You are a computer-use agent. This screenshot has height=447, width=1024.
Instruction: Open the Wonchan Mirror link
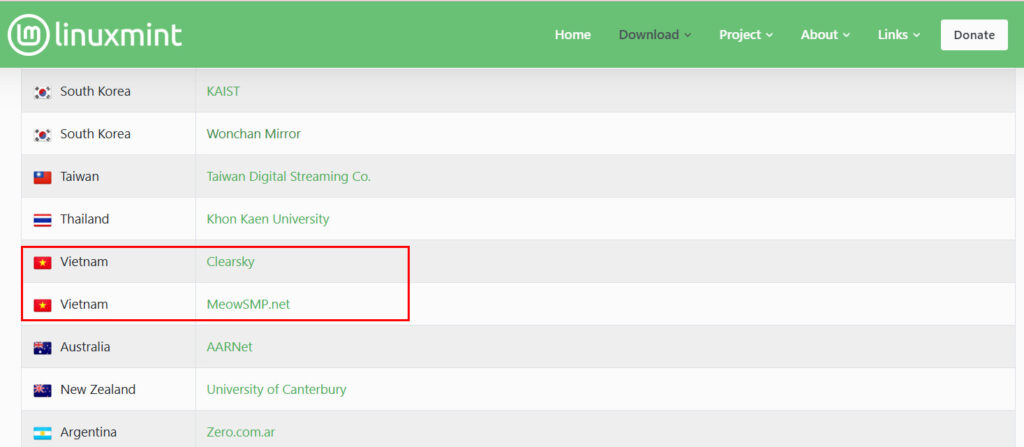253,134
